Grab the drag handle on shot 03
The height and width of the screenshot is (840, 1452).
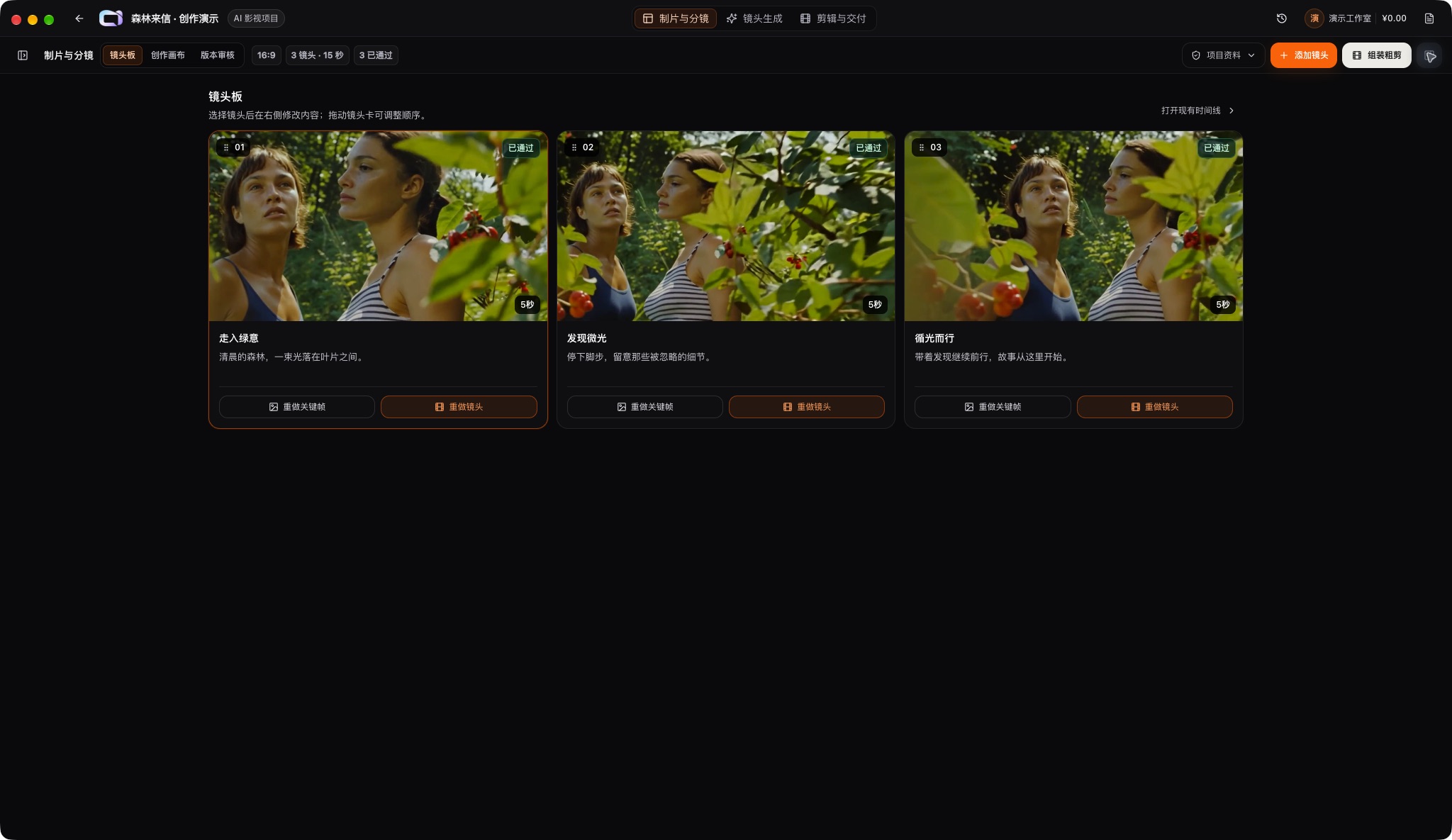click(x=921, y=147)
